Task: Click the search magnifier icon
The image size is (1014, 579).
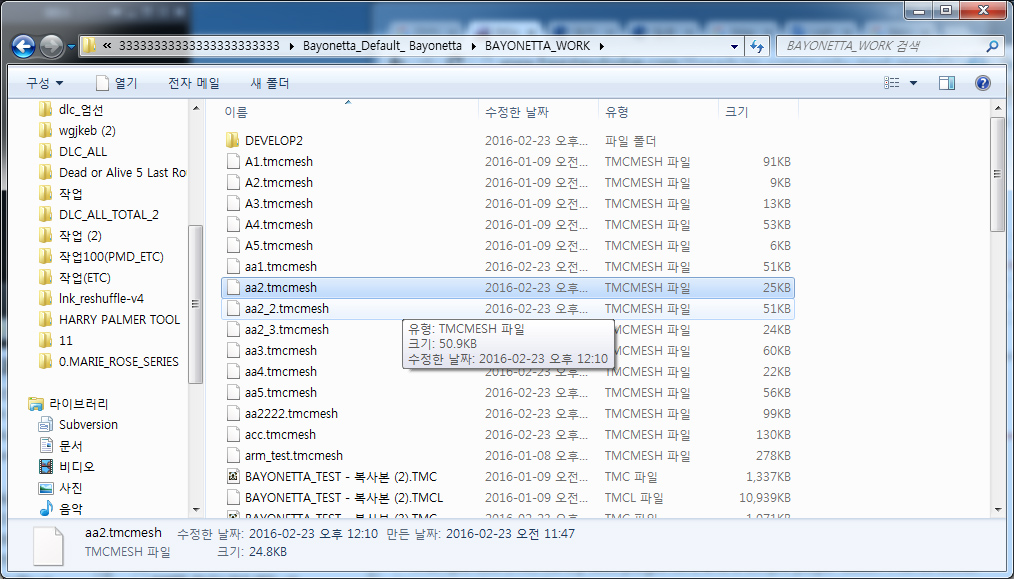Action: pos(992,46)
